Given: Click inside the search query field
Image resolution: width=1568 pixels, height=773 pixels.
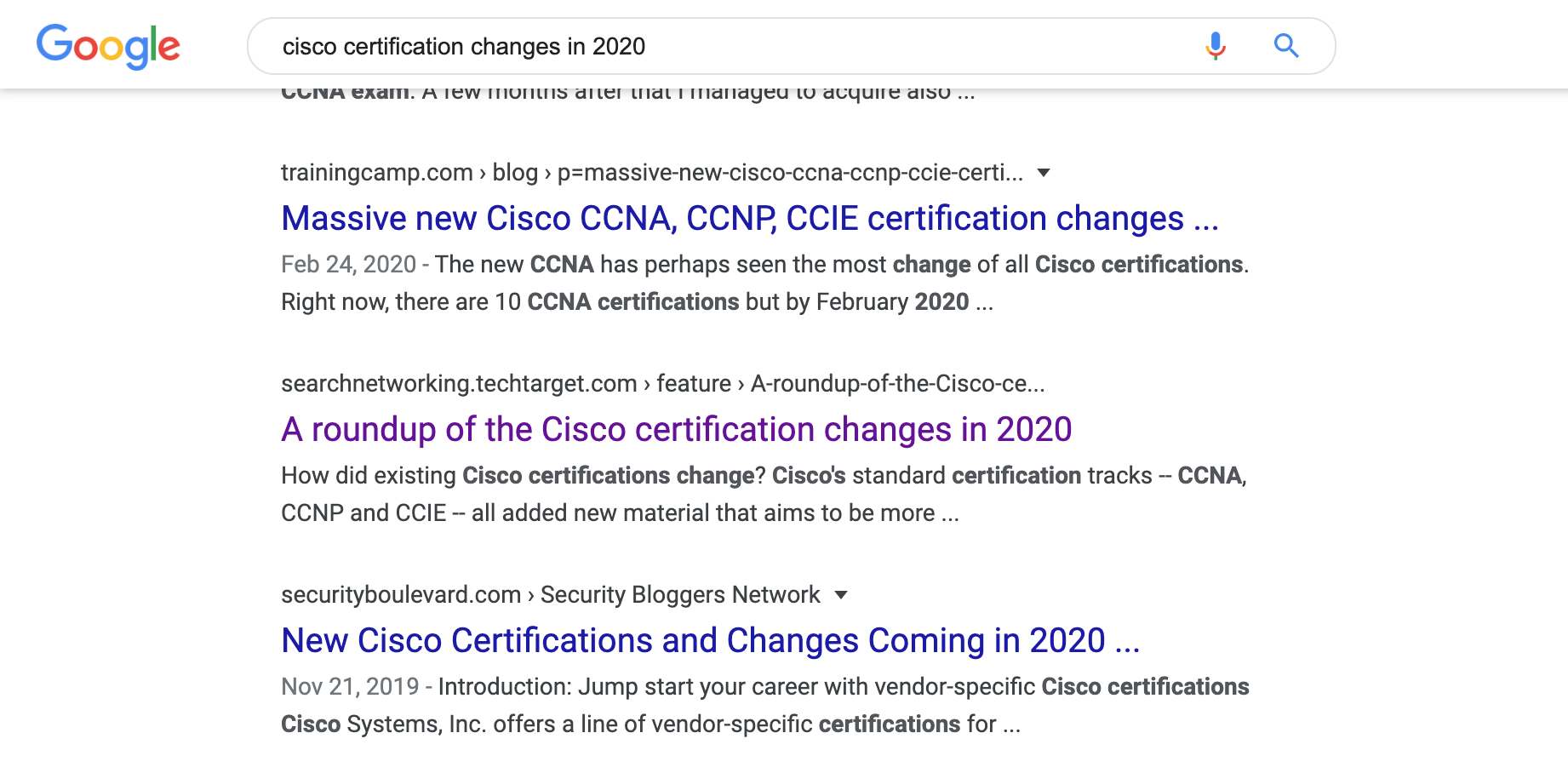Looking at the screenshot, I should (732, 46).
